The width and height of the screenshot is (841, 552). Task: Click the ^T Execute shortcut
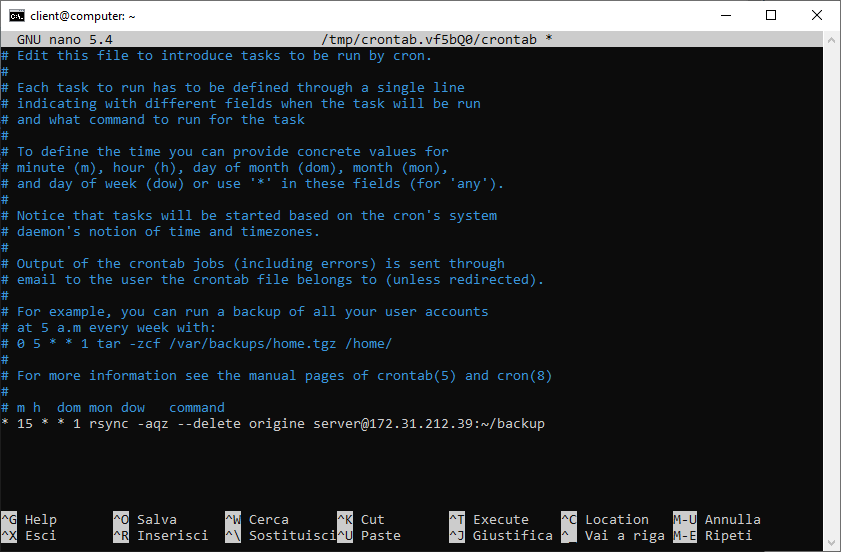coord(489,519)
